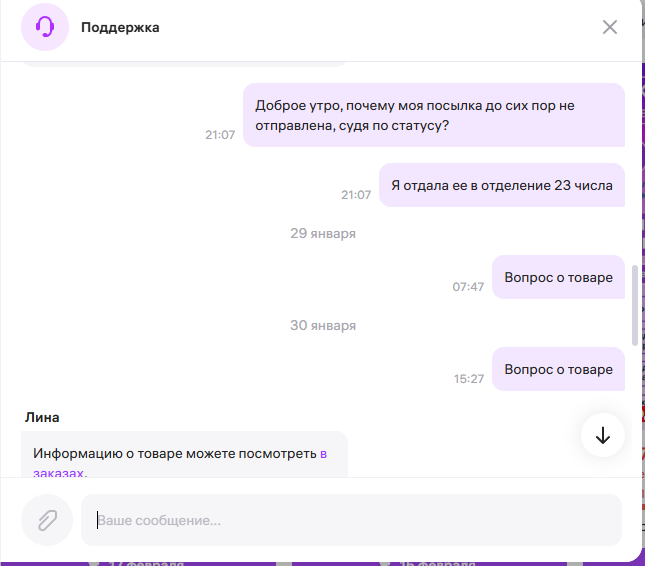Image resolution: width=645 pixels, height=566 pixels.
Task: Click the purple headset support avatar icon
Action: point(45,27)
